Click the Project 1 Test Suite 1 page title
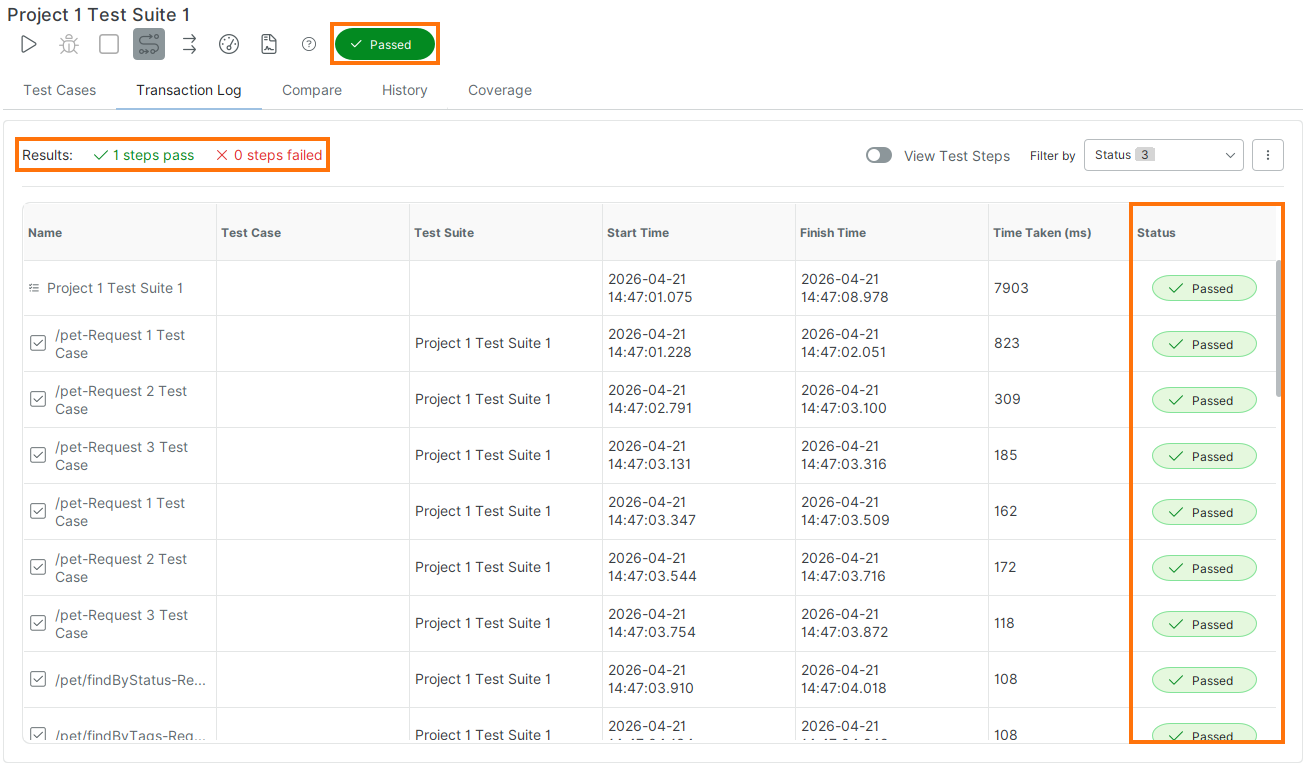The image size is (1306, 766). 98,15
